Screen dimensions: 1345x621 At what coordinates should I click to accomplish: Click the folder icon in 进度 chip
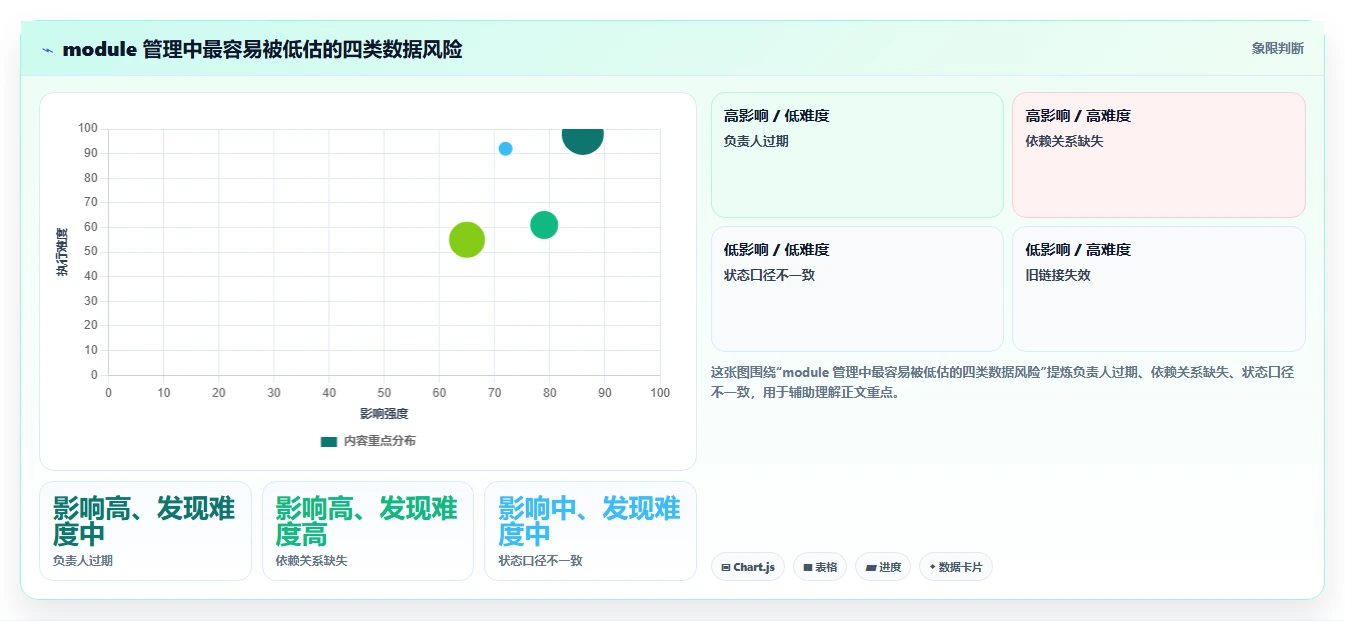[x=870, y=568]
